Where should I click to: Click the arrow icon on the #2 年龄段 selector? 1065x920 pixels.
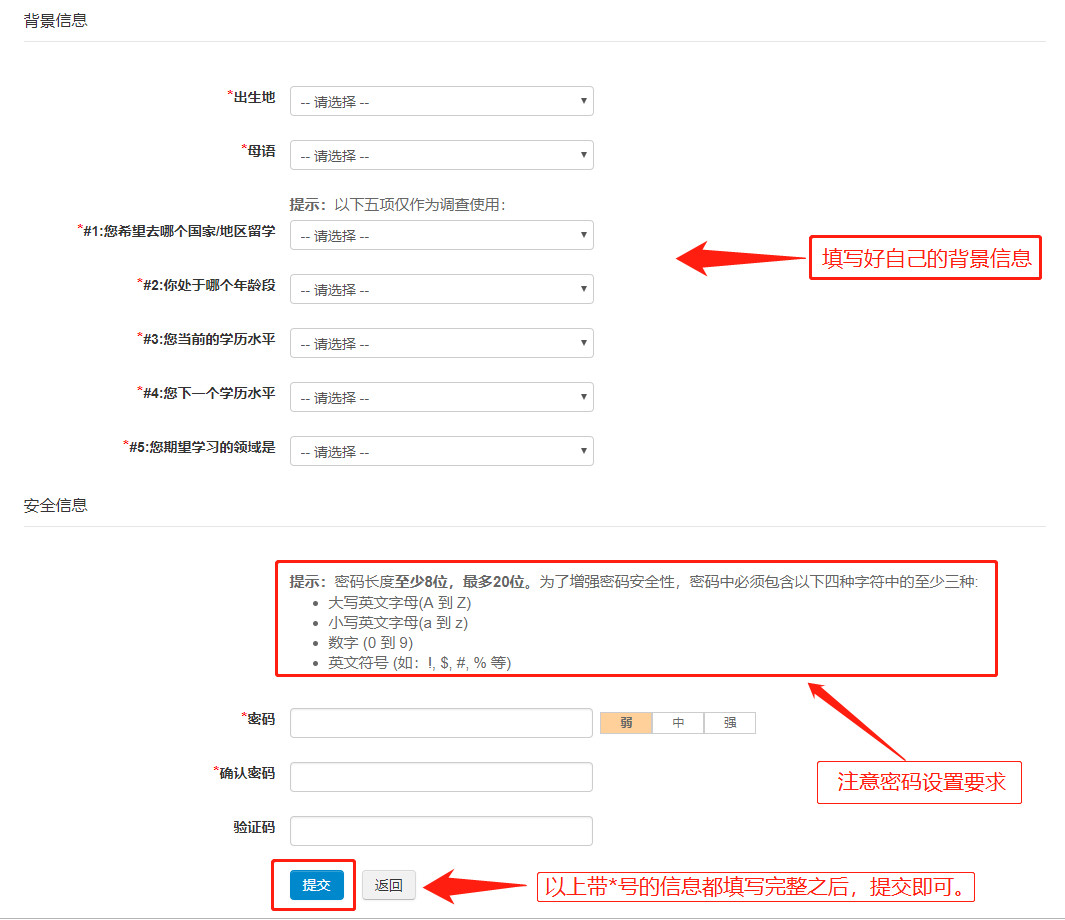pos(581,289)
